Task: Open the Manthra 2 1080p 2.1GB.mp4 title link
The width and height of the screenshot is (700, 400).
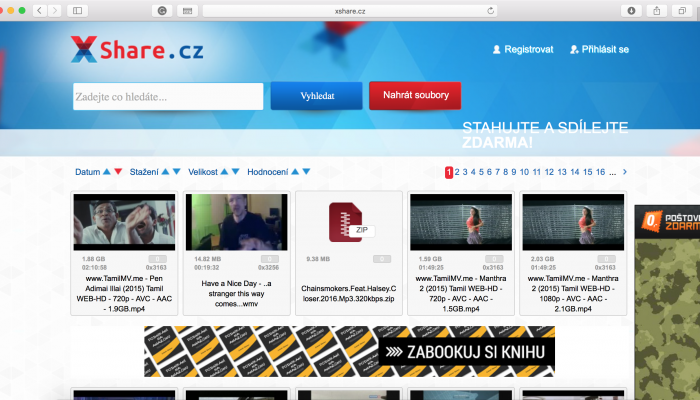Action: tap(573, 293)
